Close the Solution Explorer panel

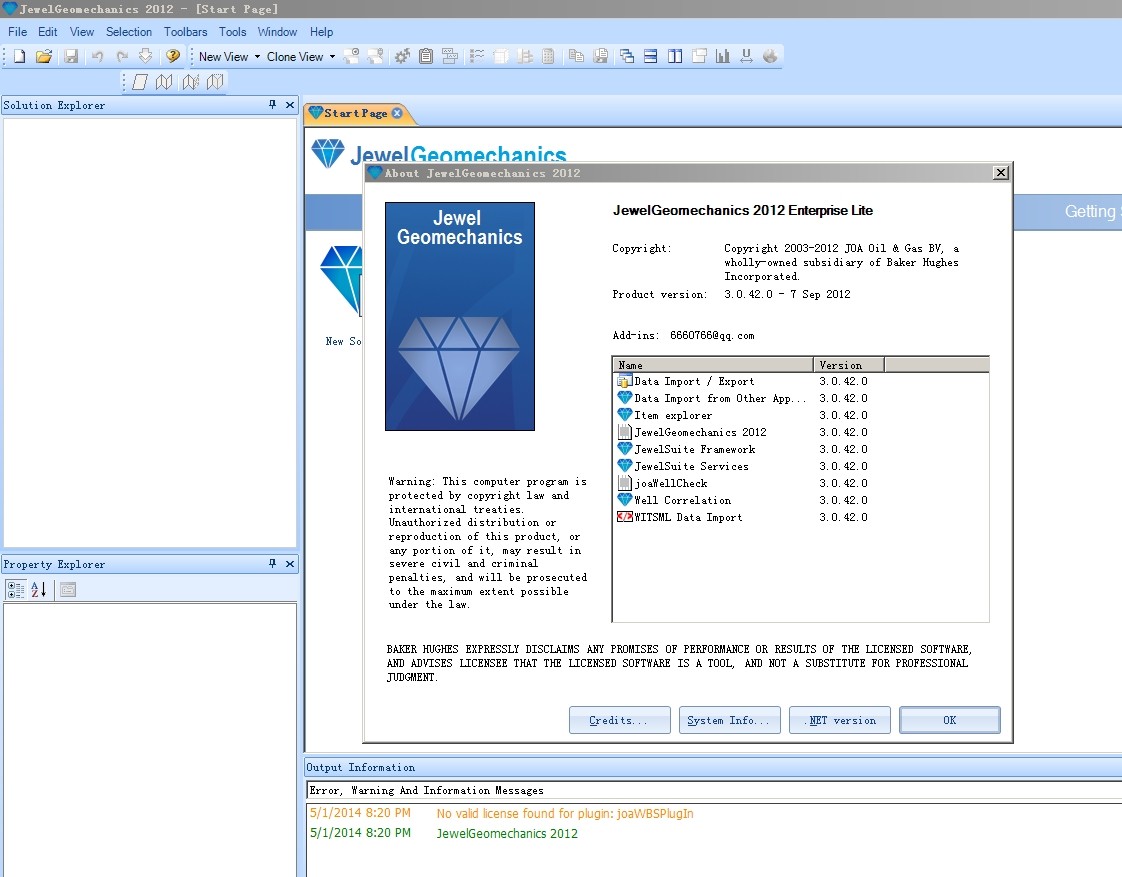290,104
